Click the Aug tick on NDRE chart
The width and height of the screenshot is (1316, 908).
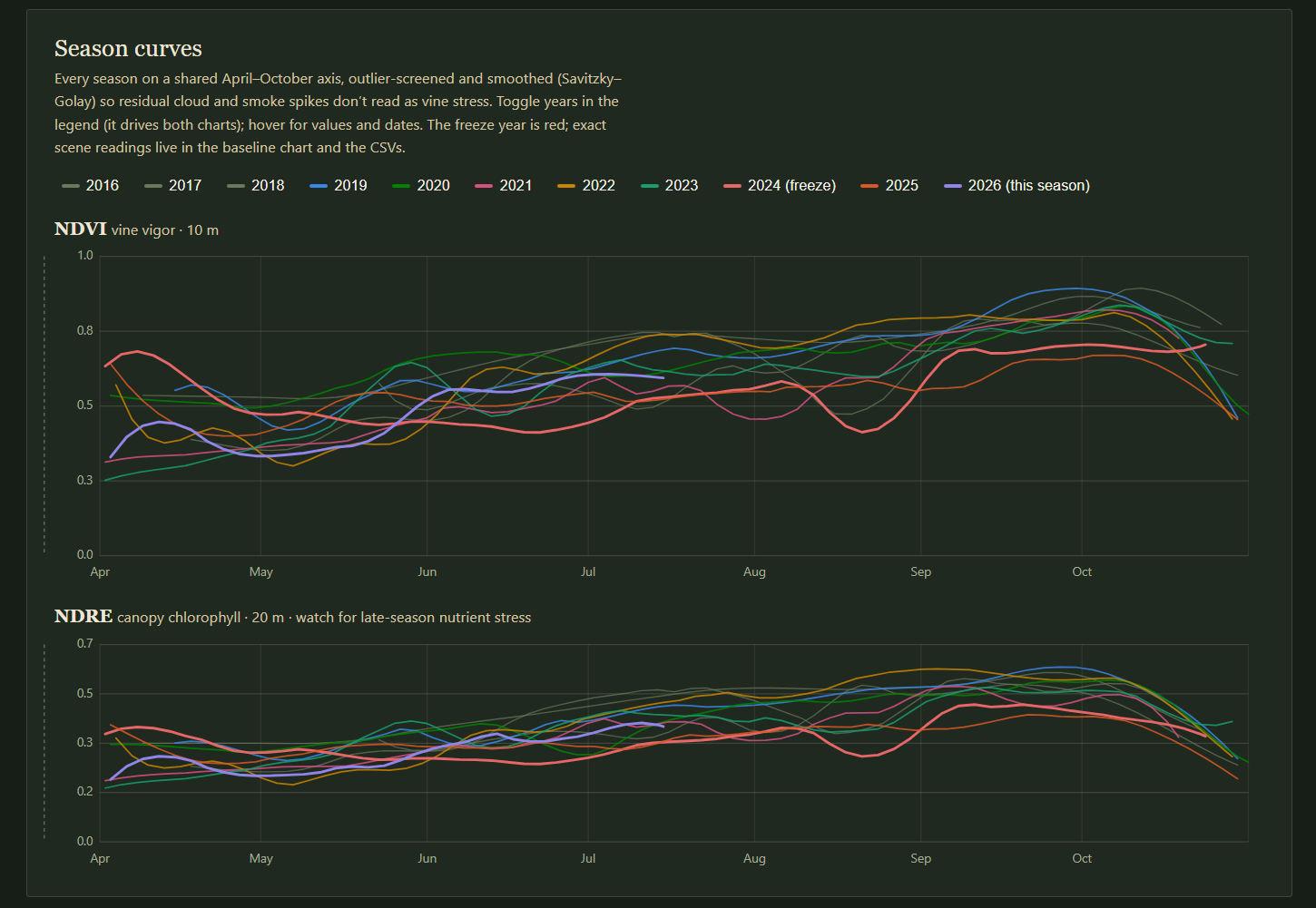tap(754, 859)
